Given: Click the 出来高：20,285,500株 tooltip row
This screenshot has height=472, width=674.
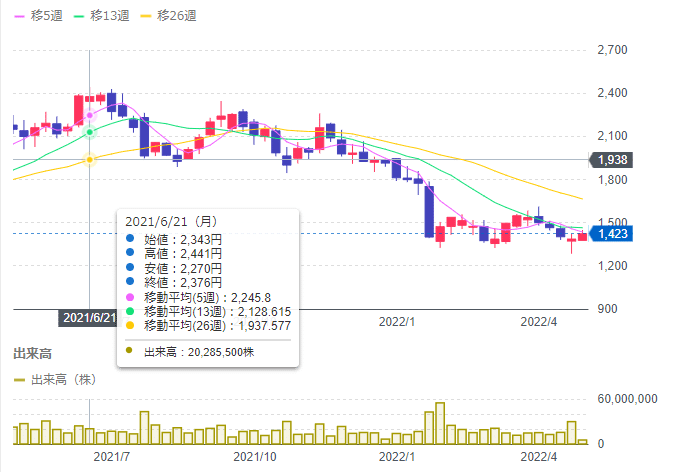Looking at the screenshot, I should (x=190, y=352).
